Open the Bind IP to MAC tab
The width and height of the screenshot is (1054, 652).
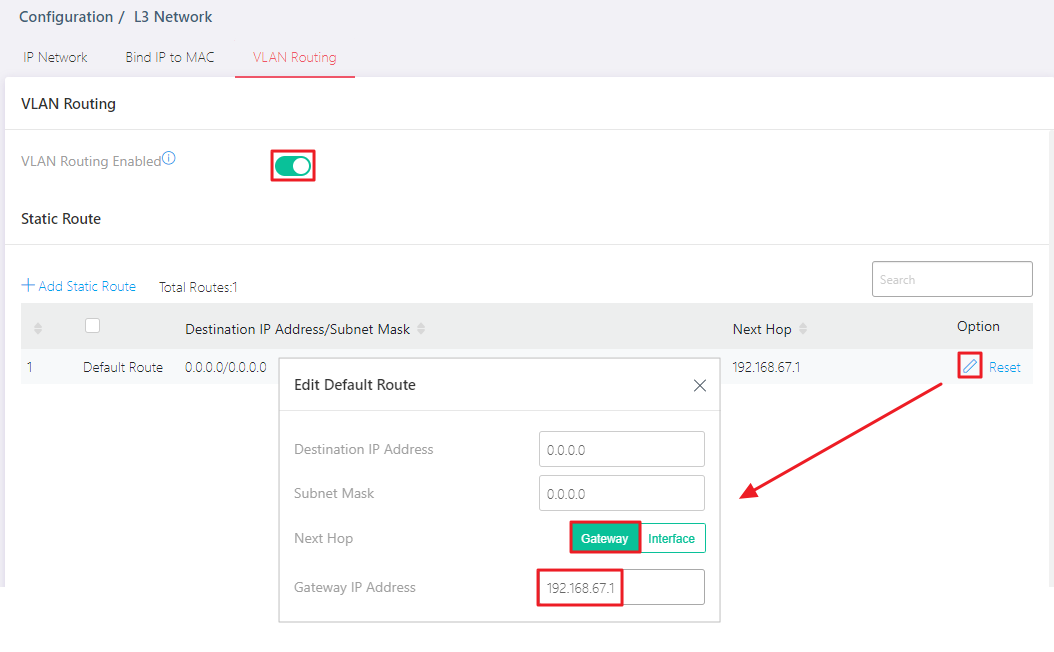(170, 57)
